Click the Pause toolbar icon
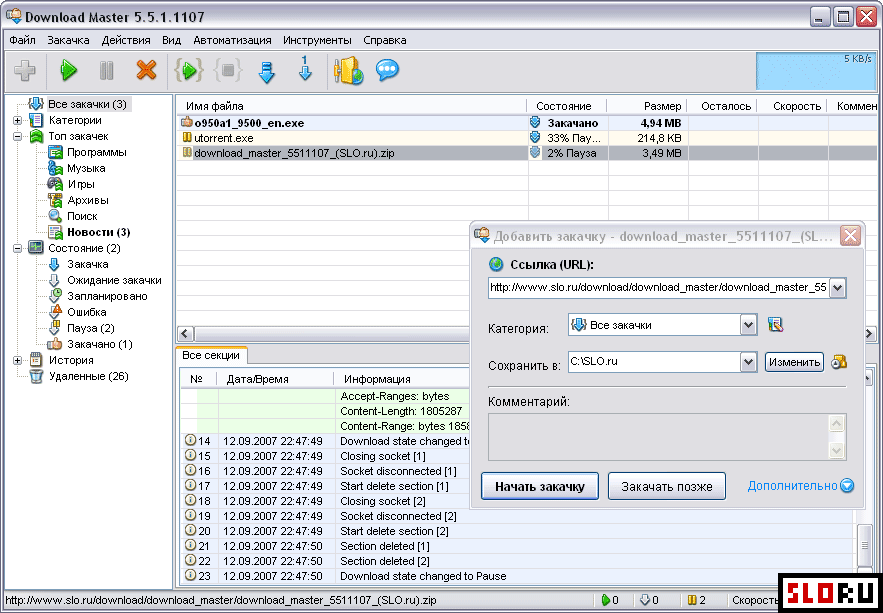This screenshot has height=613, width=883. pos(106,70)
